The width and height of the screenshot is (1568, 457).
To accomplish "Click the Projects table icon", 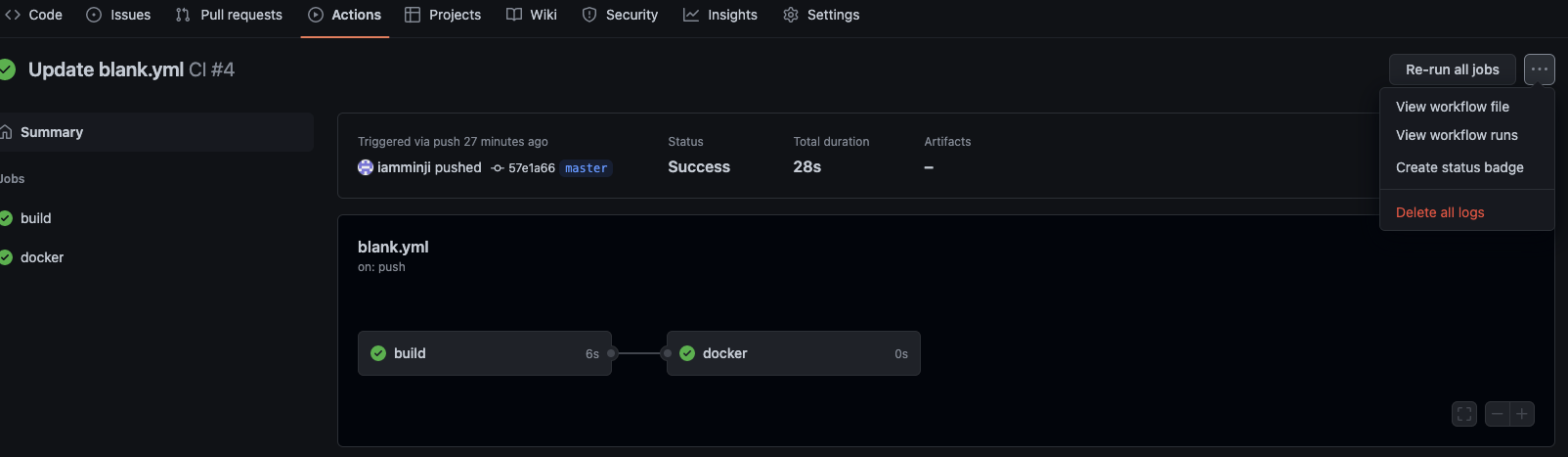I will click(x=413, y=15).
